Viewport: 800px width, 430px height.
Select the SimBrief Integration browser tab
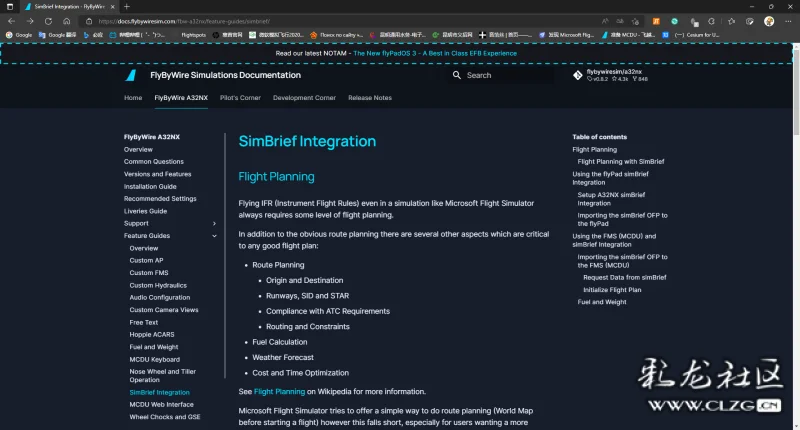click(70, 7)
